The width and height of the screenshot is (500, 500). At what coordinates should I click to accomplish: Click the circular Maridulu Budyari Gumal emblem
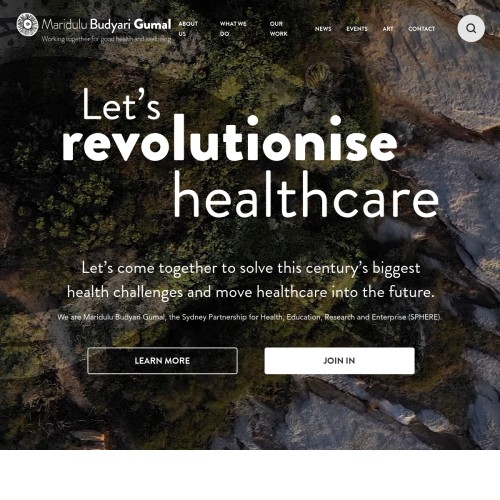coord(27,24)
